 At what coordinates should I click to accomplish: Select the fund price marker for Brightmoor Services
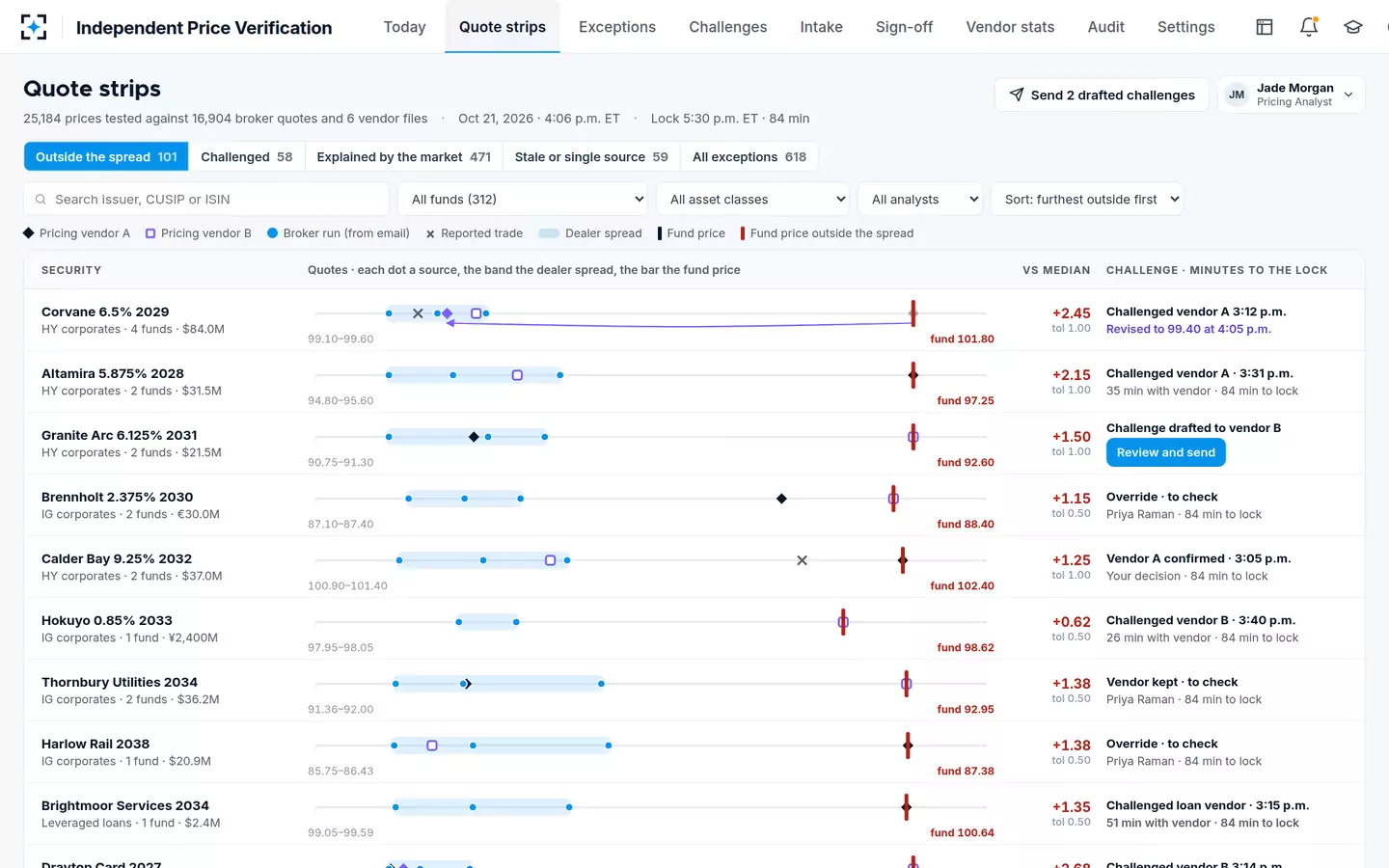[906, 807]
